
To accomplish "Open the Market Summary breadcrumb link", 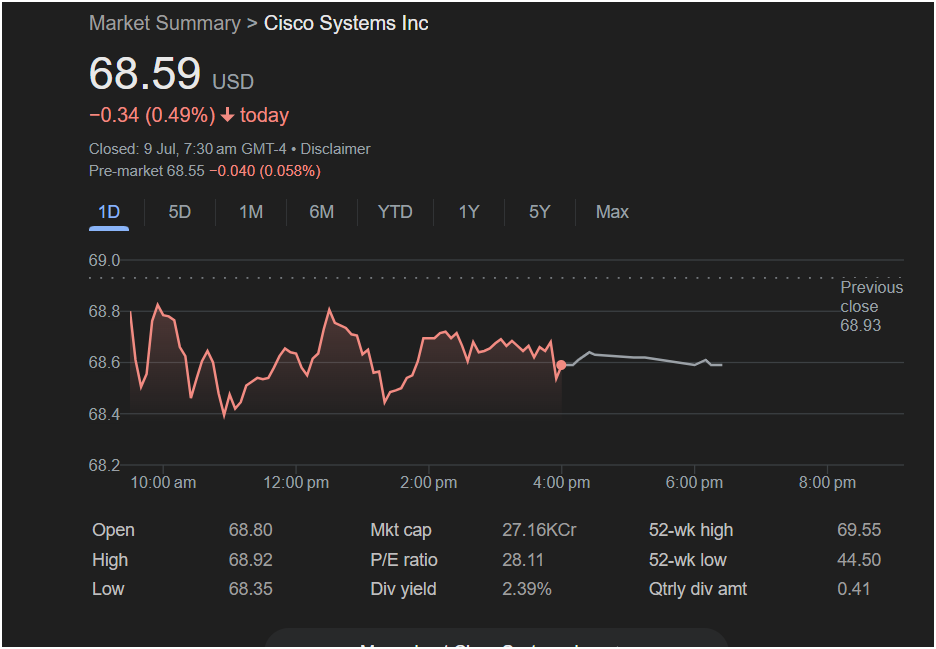I will (x=165, y=23).
